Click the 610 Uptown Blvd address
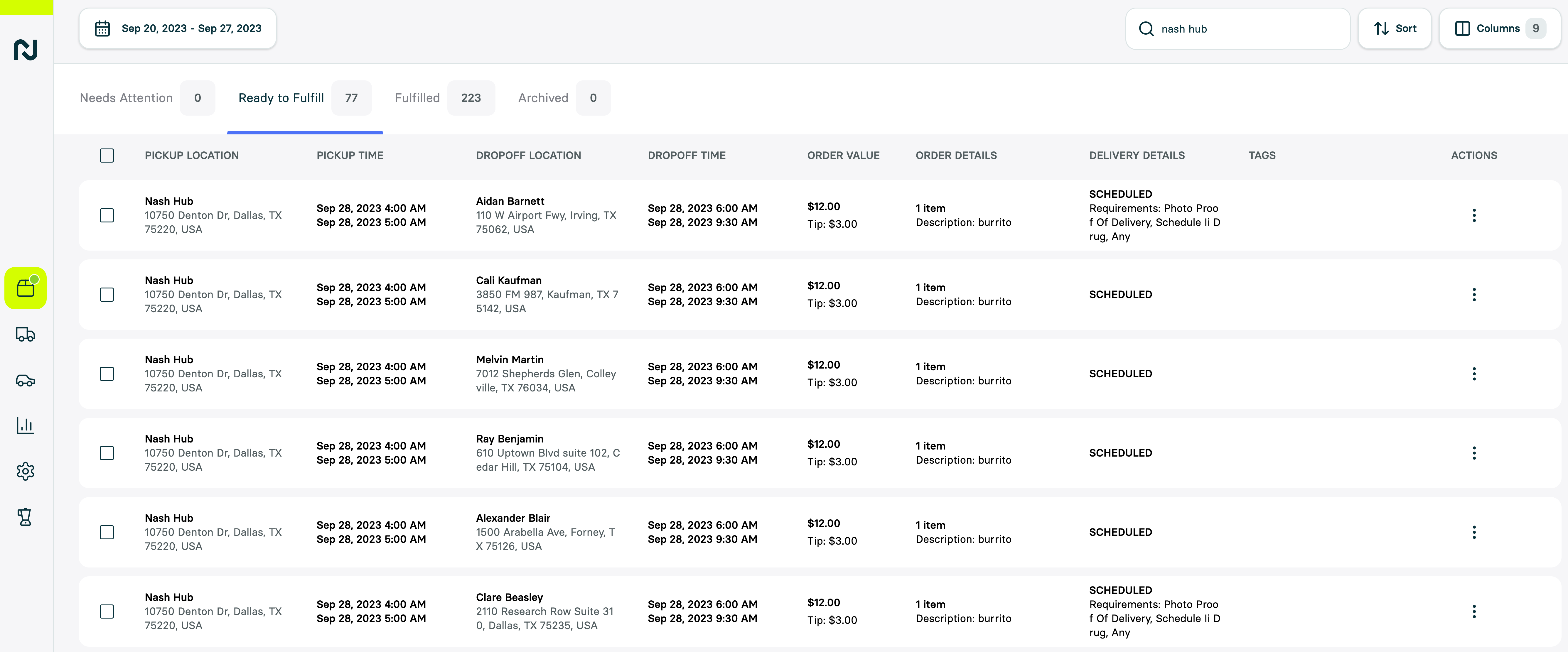 tap(548, 460)
